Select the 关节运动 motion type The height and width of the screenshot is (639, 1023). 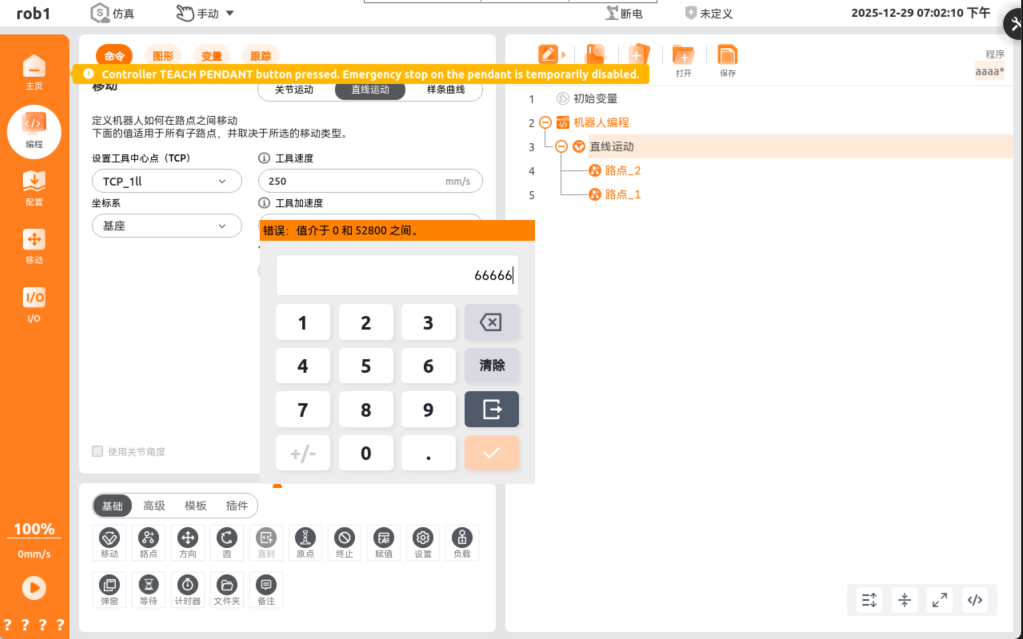tap(294, 90)
